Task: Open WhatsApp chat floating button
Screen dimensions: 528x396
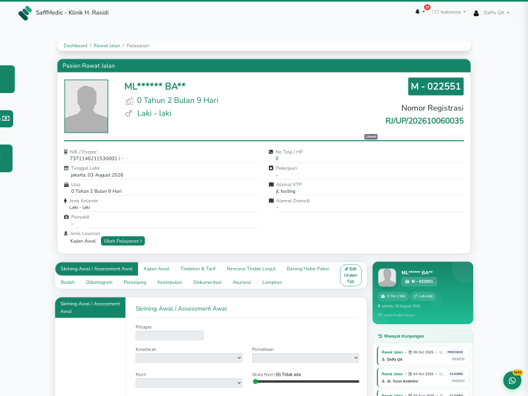Action: pyautogui.click(x=512, y=380)
